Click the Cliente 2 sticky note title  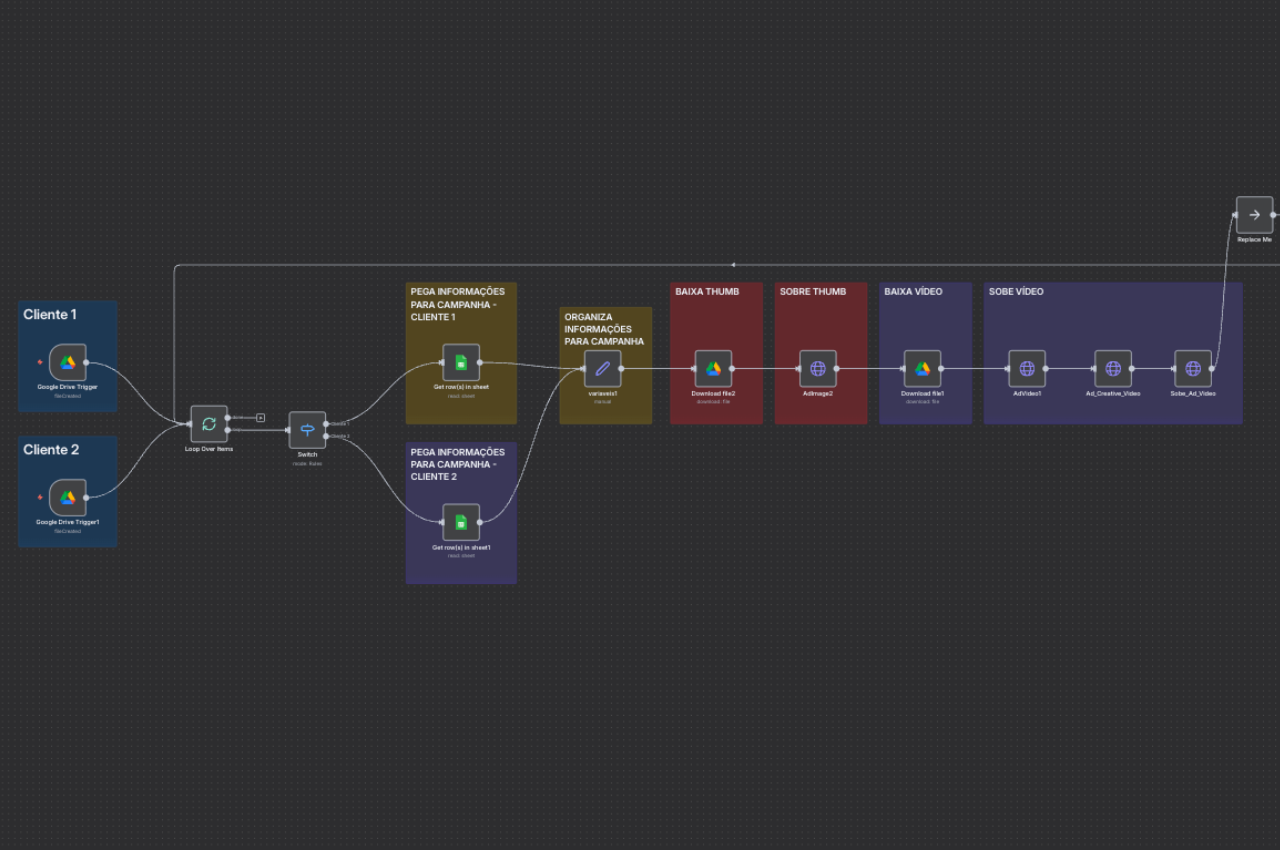(x=51, y=450)
